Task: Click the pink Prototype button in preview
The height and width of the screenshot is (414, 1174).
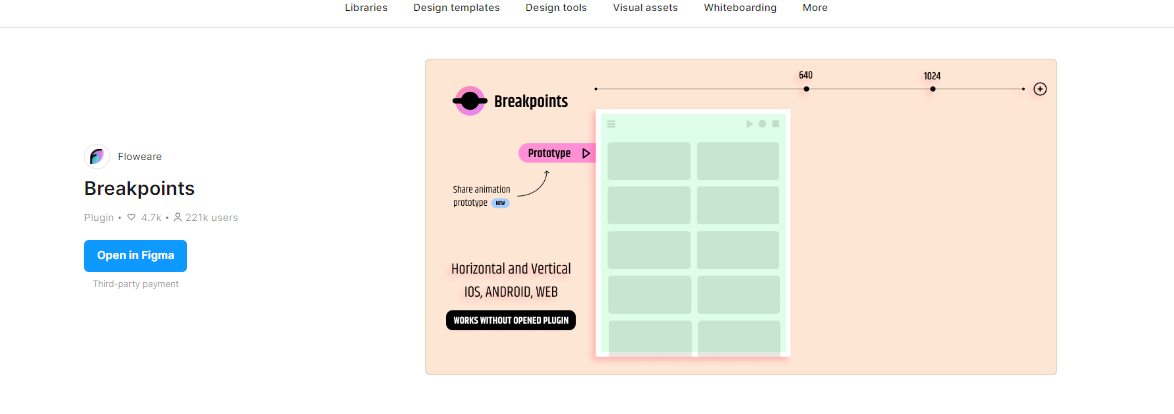Action: coord(557,153)
